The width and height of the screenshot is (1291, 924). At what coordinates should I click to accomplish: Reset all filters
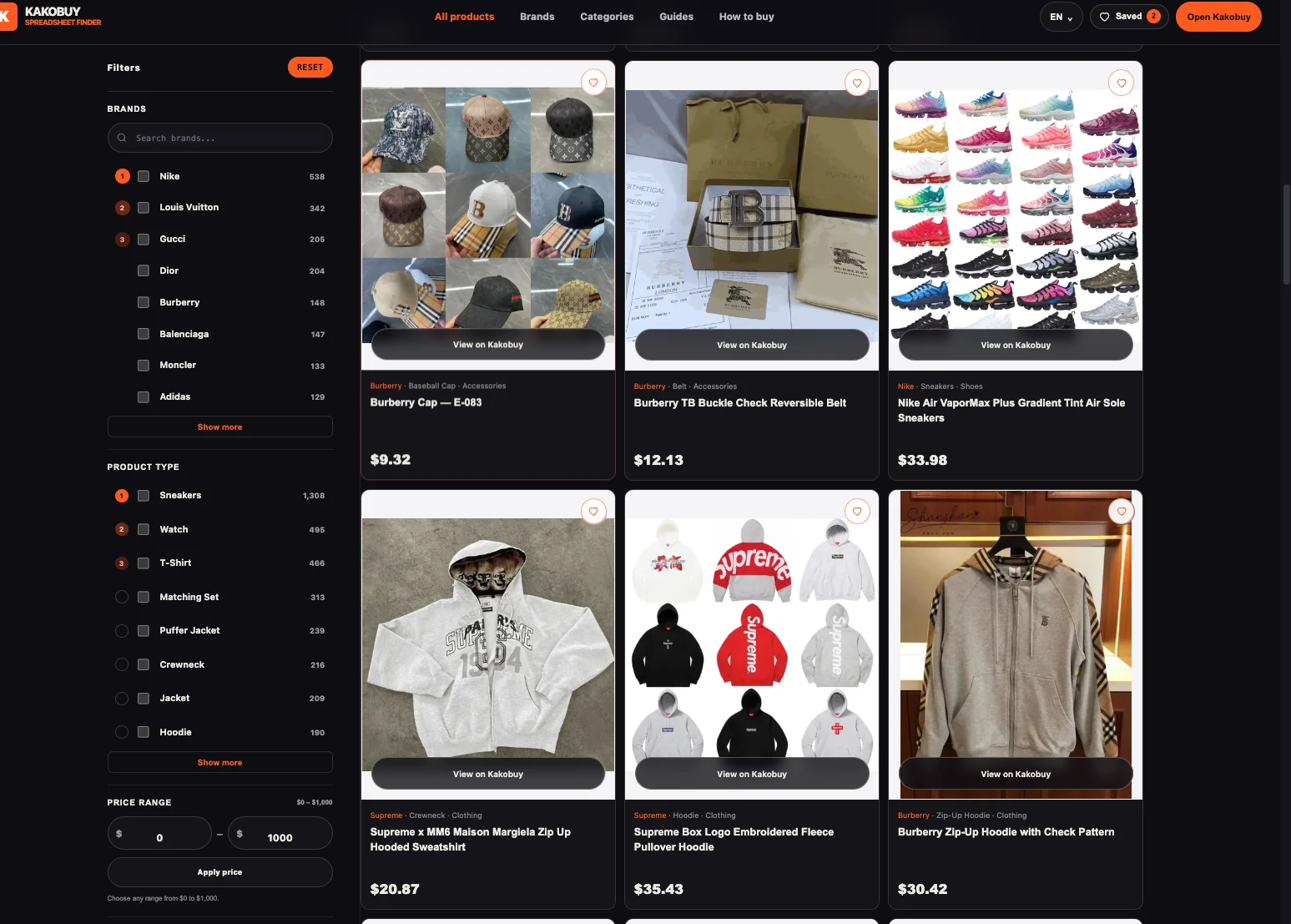[310, 68]
